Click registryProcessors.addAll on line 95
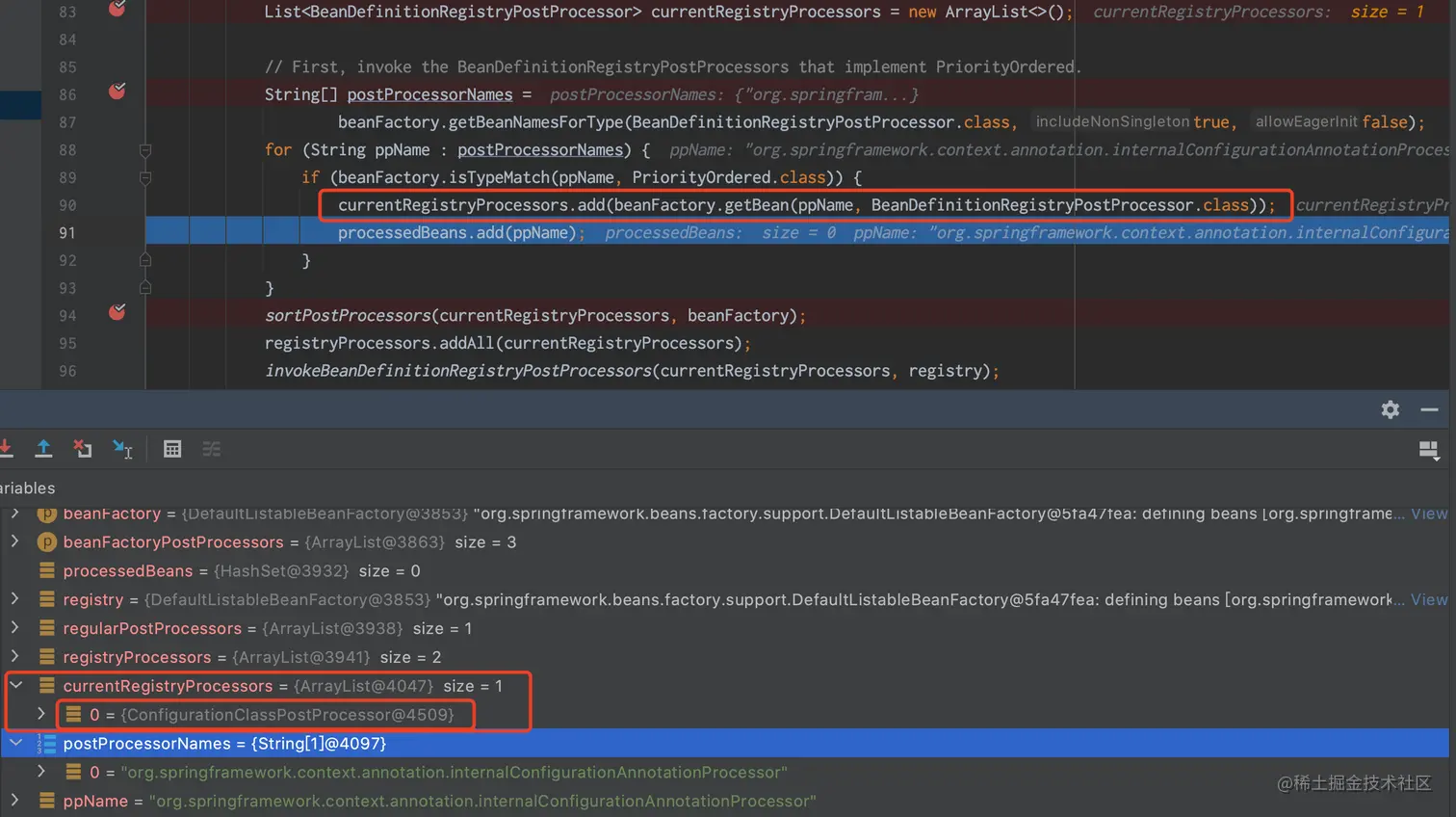The width and height of the screenshot is (1456, 817). point(379,343)
